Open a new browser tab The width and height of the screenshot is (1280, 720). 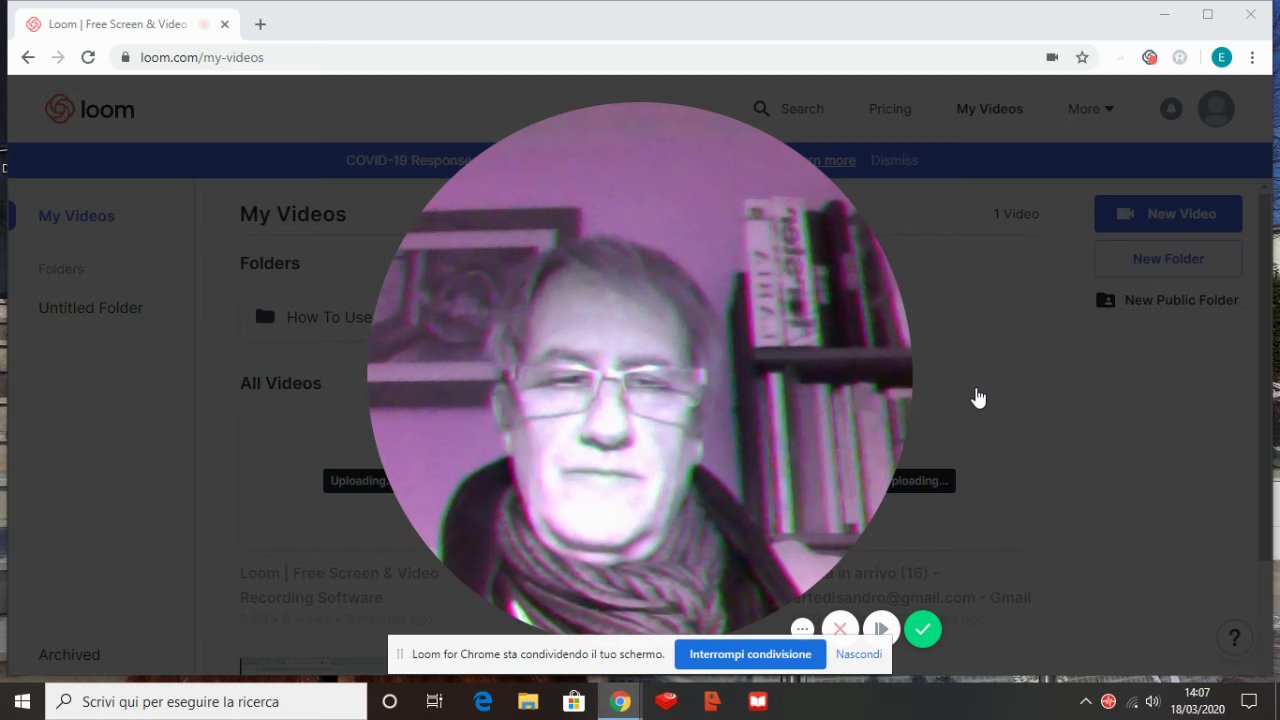(x=260, y=24)
